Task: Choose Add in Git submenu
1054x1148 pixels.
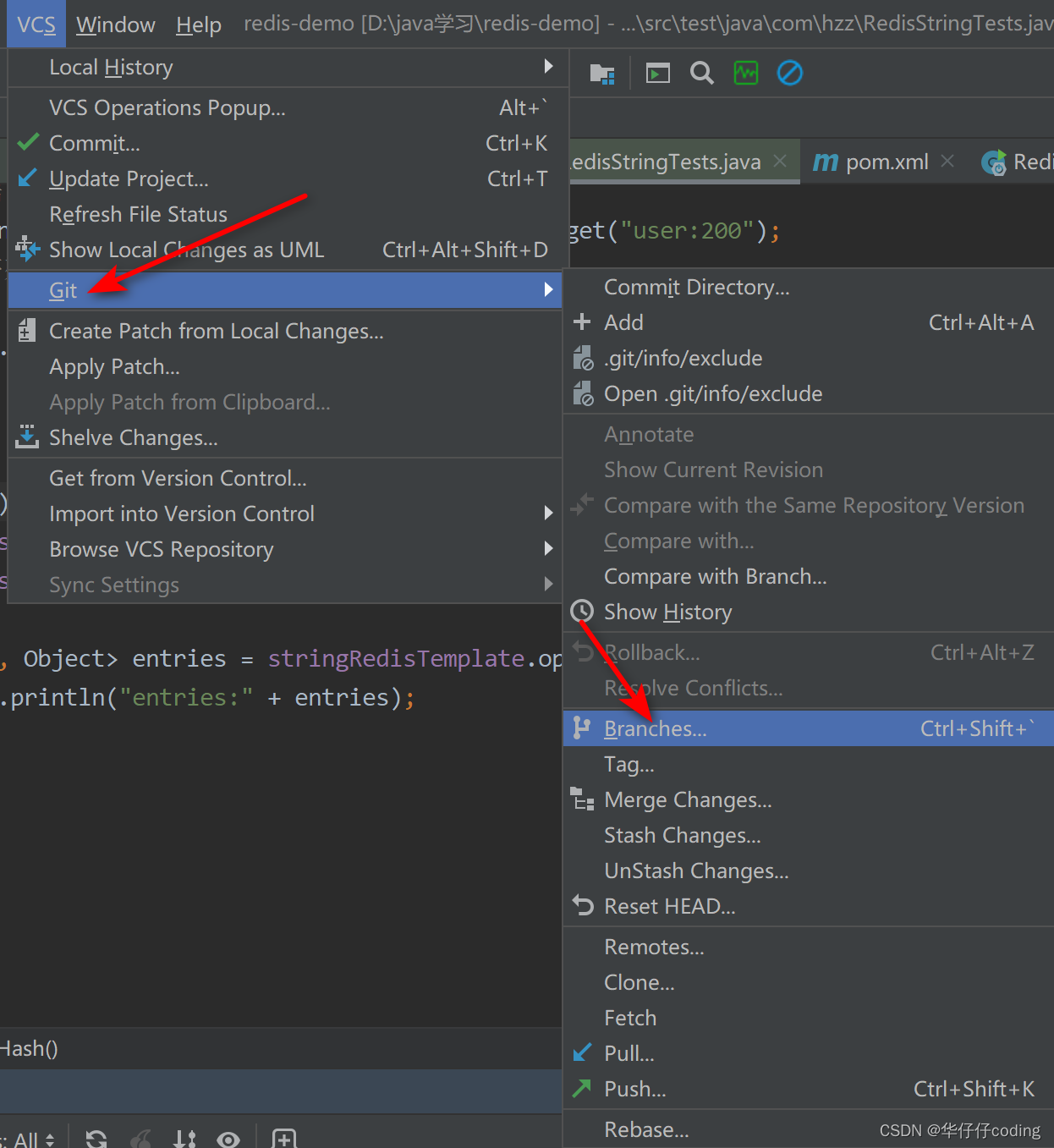Action: pos(809,322)
